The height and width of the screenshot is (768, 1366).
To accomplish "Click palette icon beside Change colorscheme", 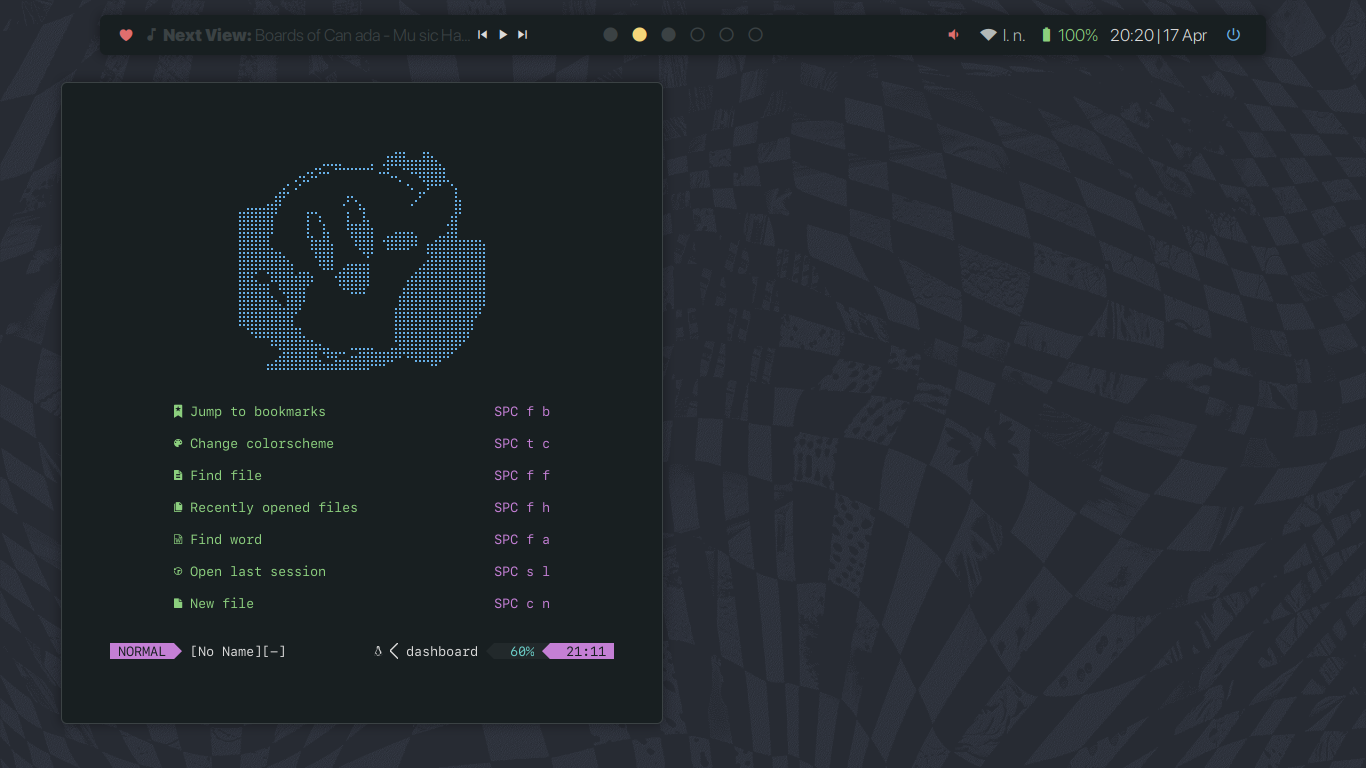I will (178, 443).
